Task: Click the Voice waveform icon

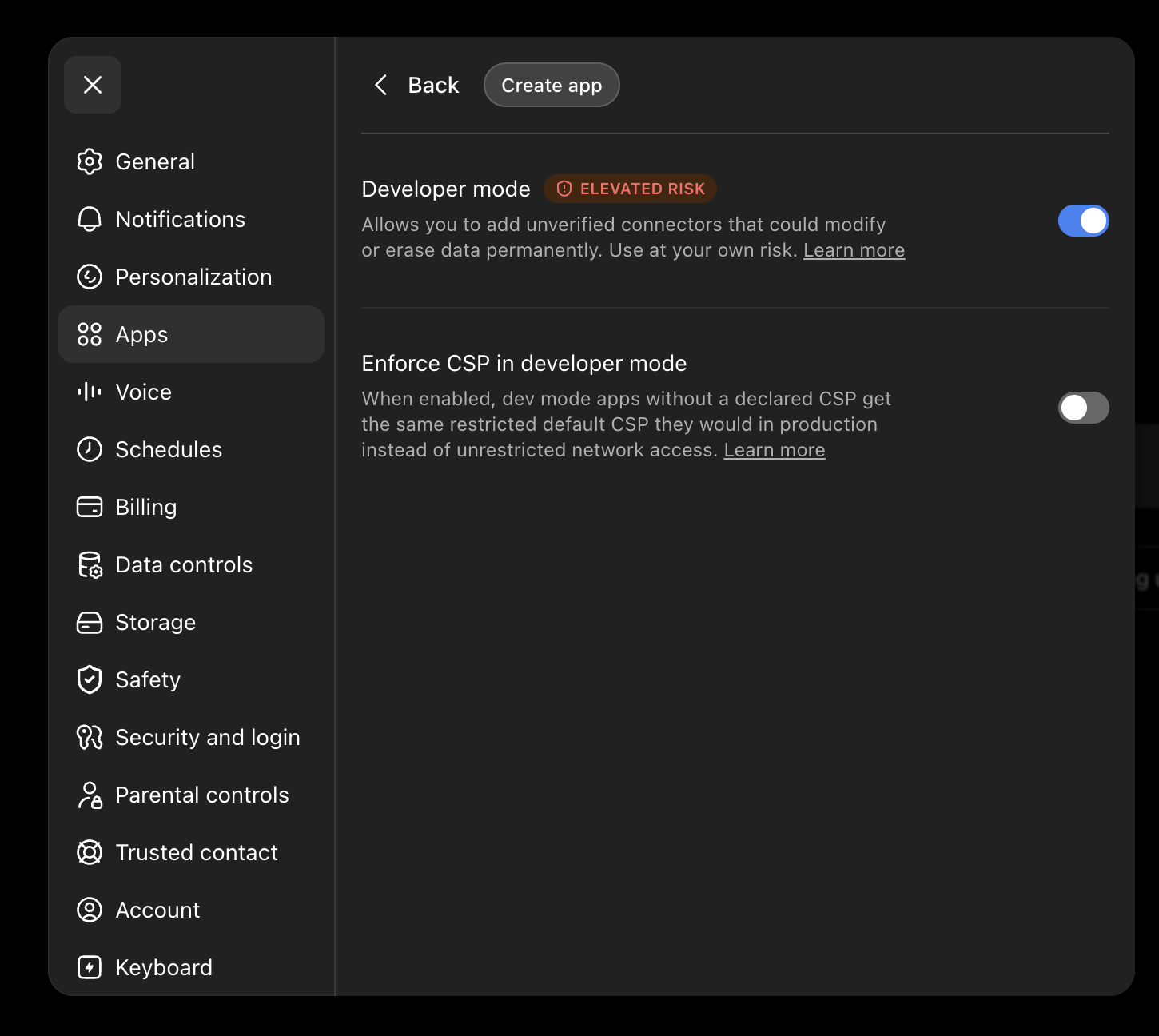Action: coord(90,392)
